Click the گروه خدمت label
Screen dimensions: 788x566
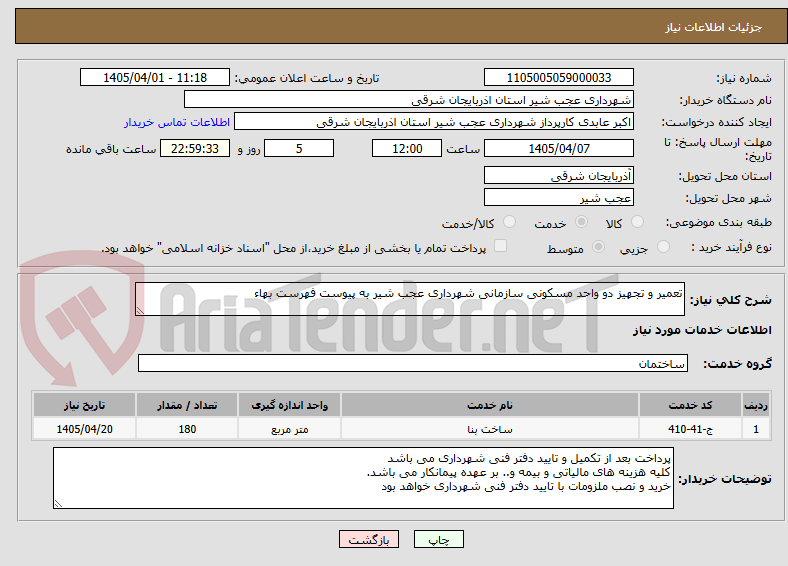coord(737,364)
